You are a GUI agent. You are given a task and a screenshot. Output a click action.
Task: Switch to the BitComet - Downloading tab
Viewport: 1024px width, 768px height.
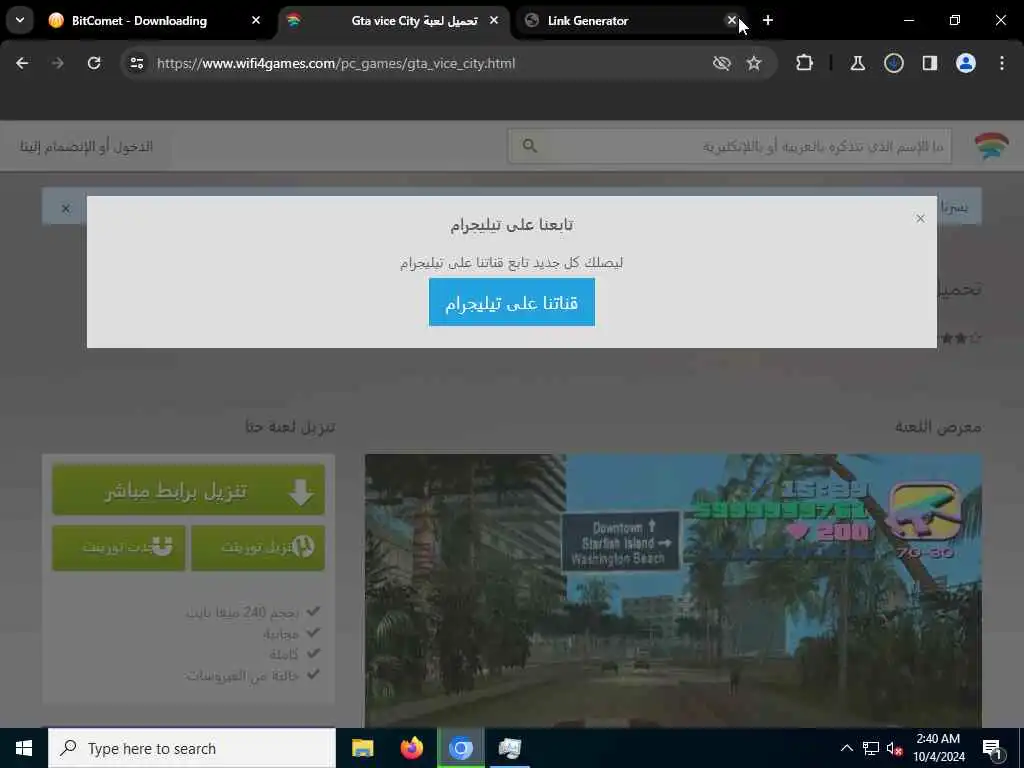[x=155, y=21]
